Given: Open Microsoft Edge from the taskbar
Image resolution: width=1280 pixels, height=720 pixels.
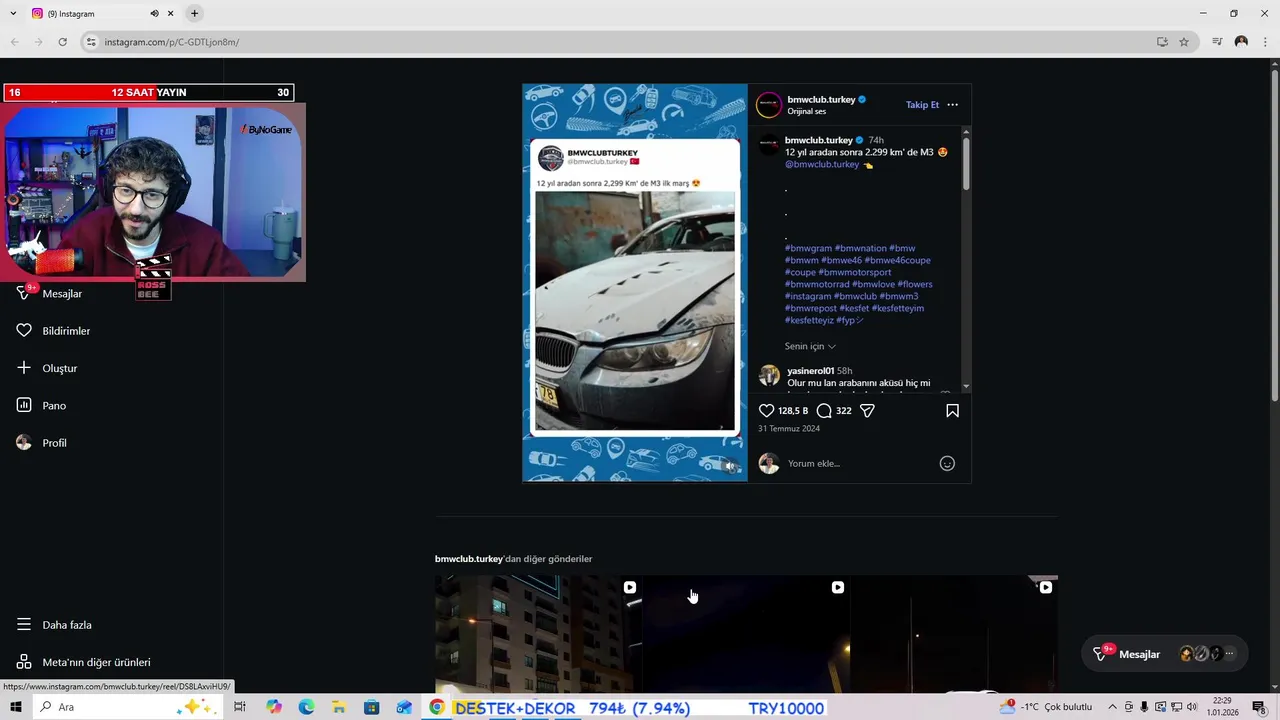Looking at the screenshot, I should pos(306,707).
